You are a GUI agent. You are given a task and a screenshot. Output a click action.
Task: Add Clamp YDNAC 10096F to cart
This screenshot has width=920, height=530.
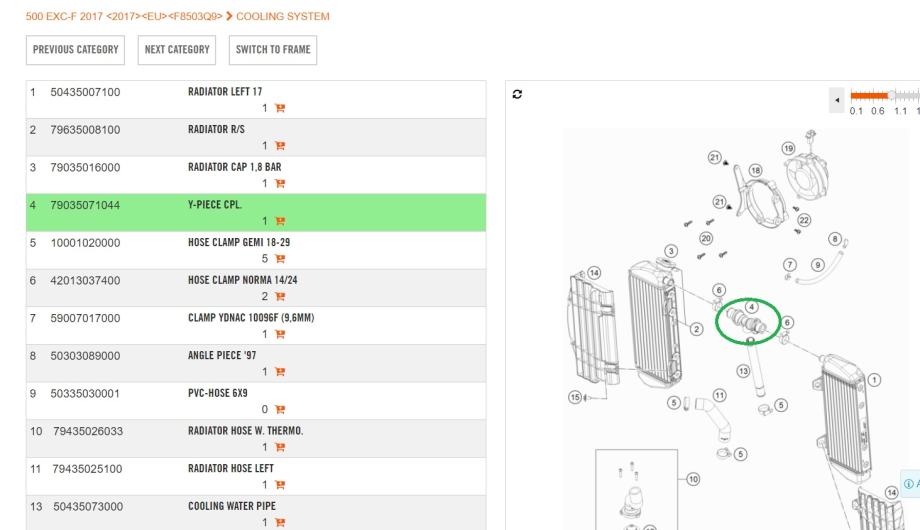[280, 334]
